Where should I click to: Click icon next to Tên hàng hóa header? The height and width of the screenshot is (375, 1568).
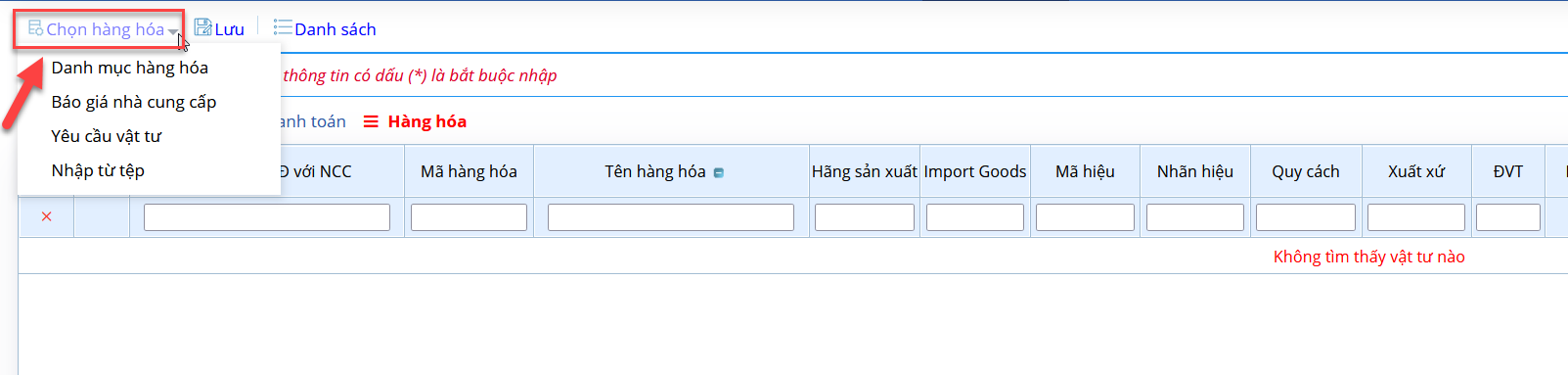coord(719,173)
